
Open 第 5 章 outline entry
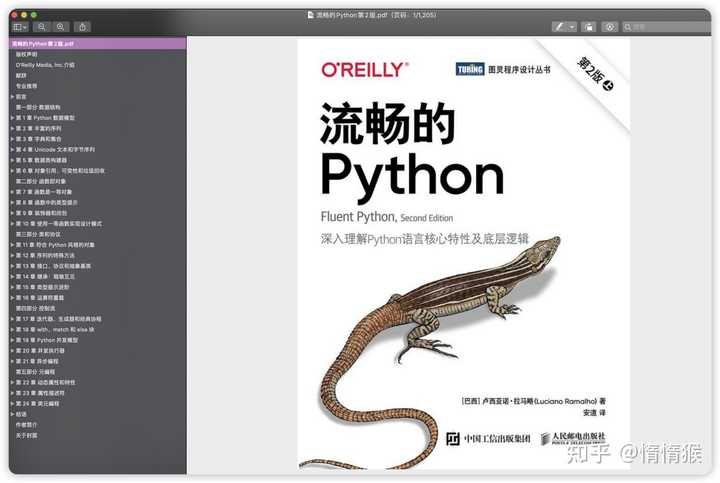point(41,160)
